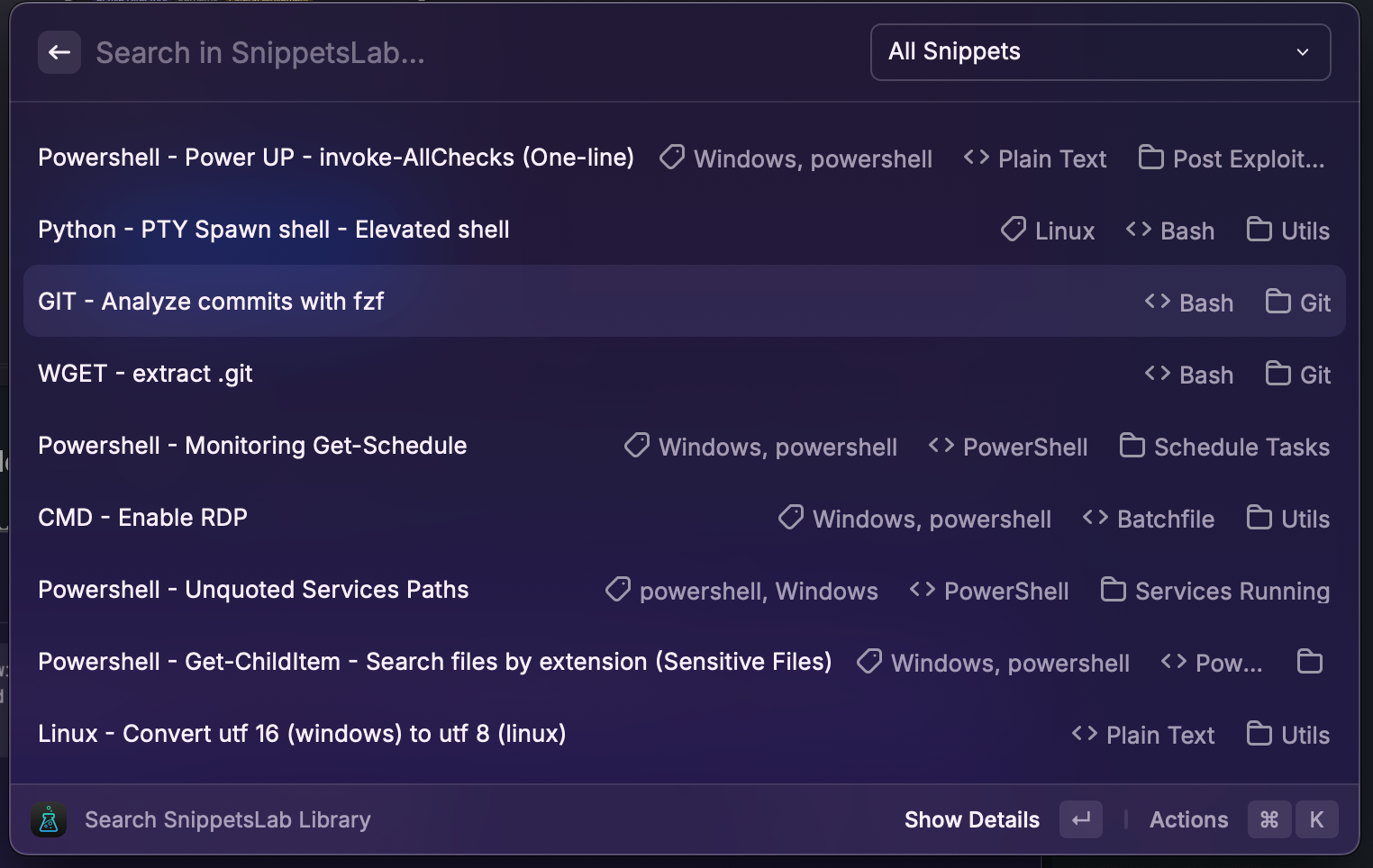Image resolution: width=1373 pixels, height=868 pixels.
Task: Click the tag icon on Unquoted Services row
Action: 618,590
